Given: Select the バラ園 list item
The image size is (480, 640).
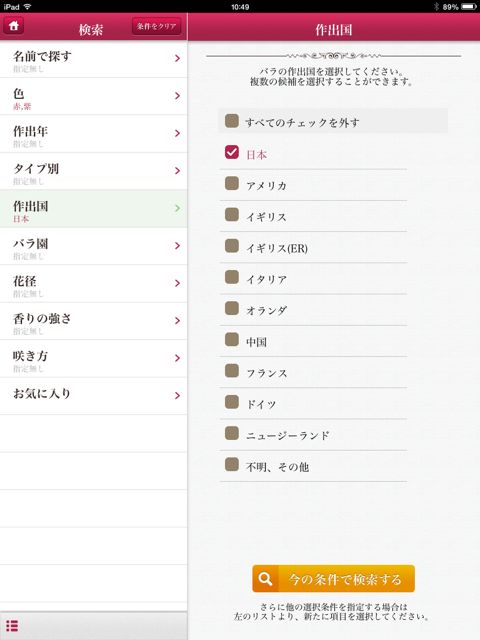Looking at the screenshot, I should coord(93,246).
